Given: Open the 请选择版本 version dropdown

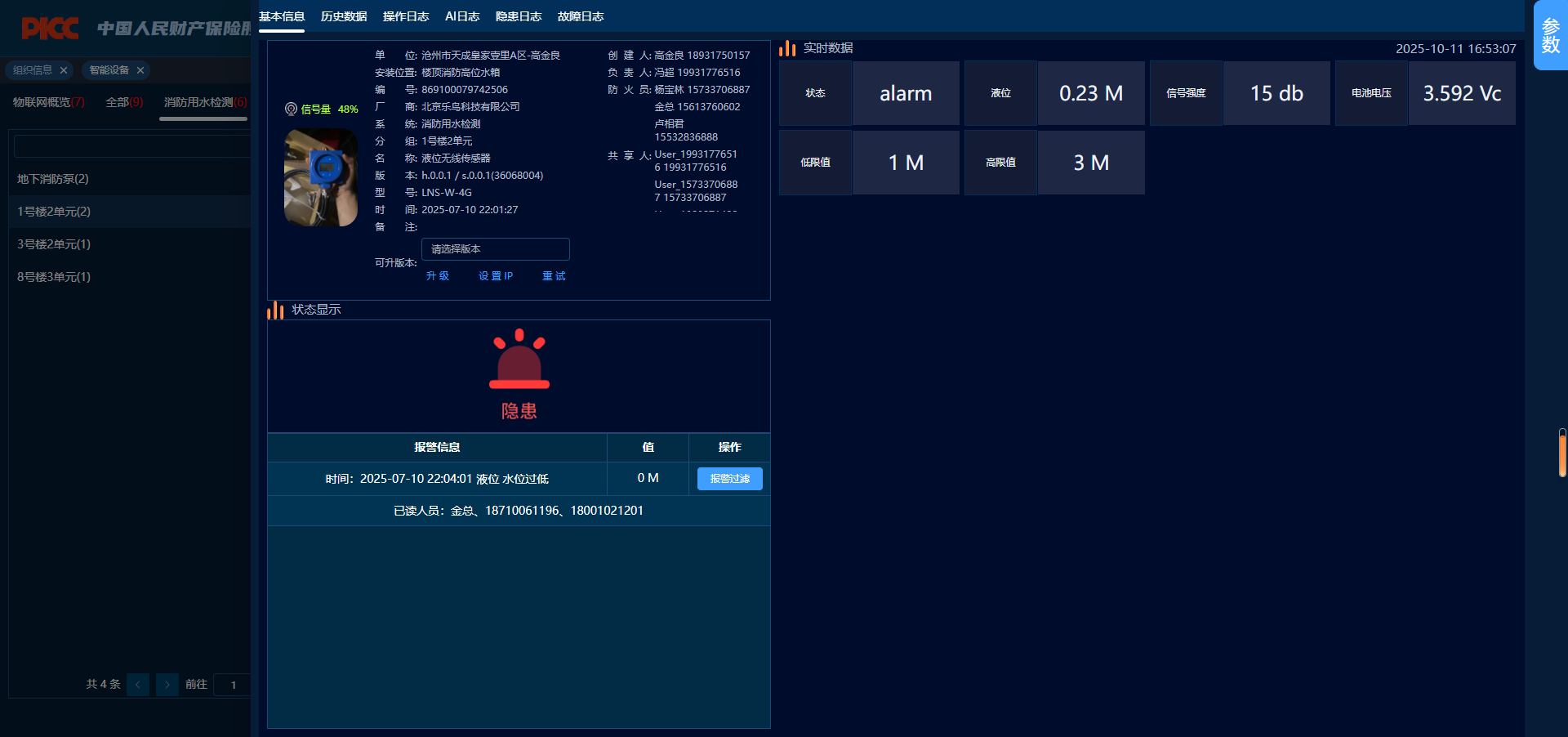Looking at the screenshot, I should pos(495,249).
